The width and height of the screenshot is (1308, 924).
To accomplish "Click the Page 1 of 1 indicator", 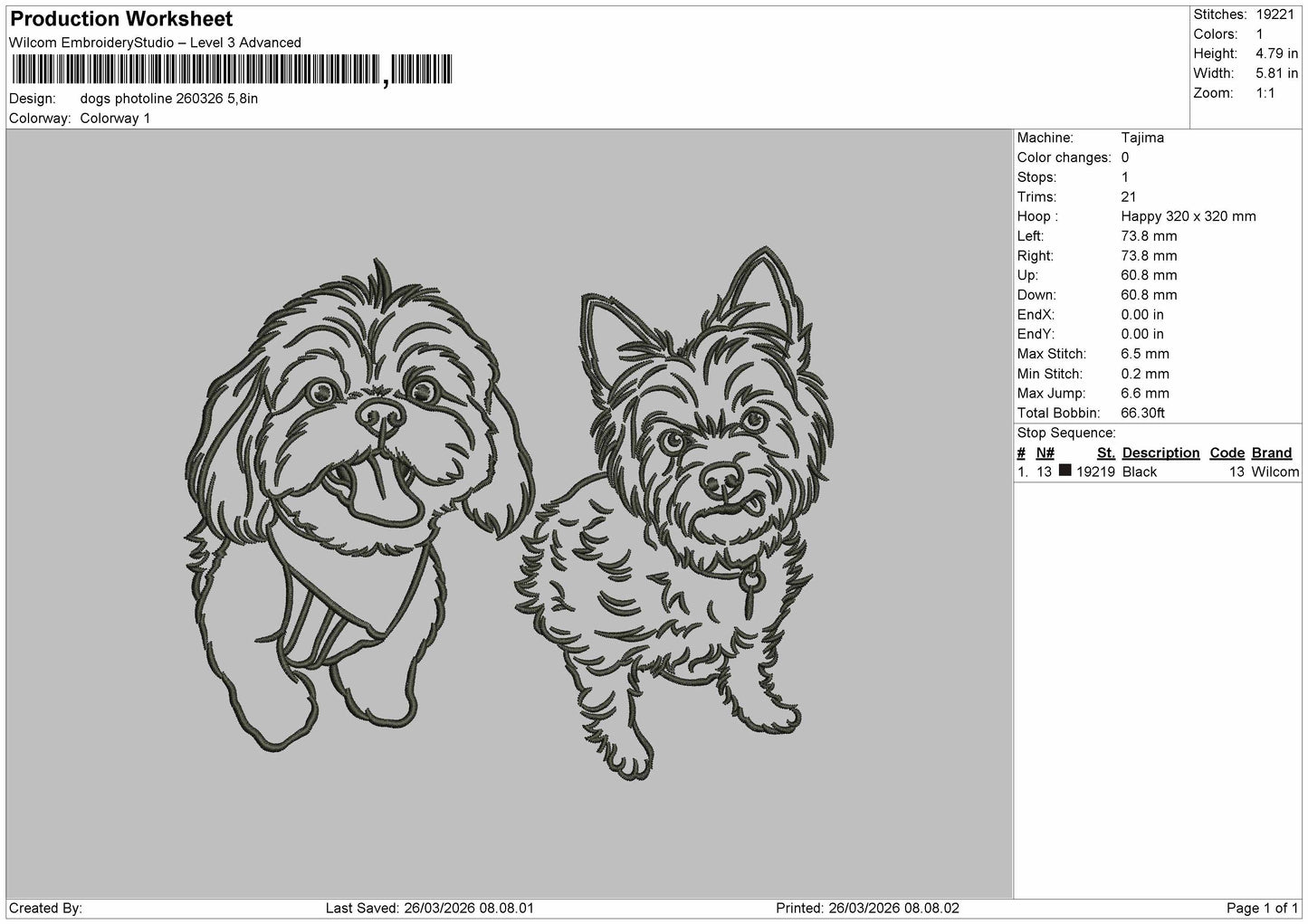I will (x=1263, y=909).
